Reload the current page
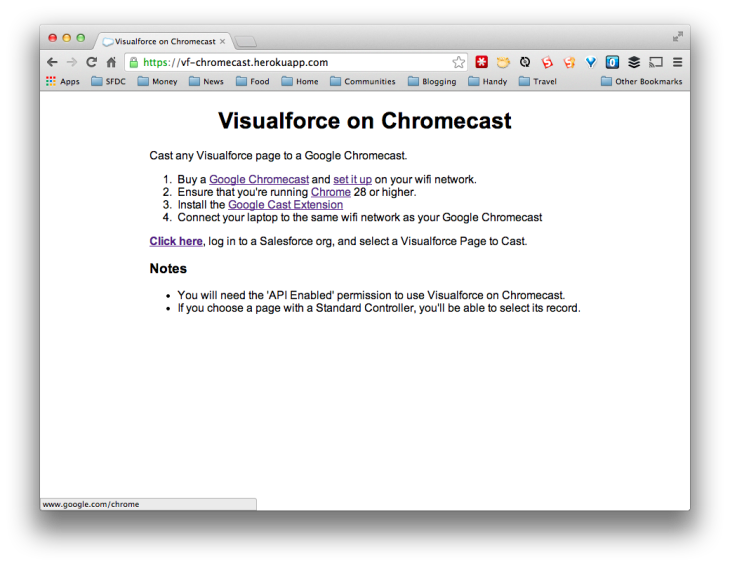This screenshot has width=730, height=566. (x=91, y=62)
